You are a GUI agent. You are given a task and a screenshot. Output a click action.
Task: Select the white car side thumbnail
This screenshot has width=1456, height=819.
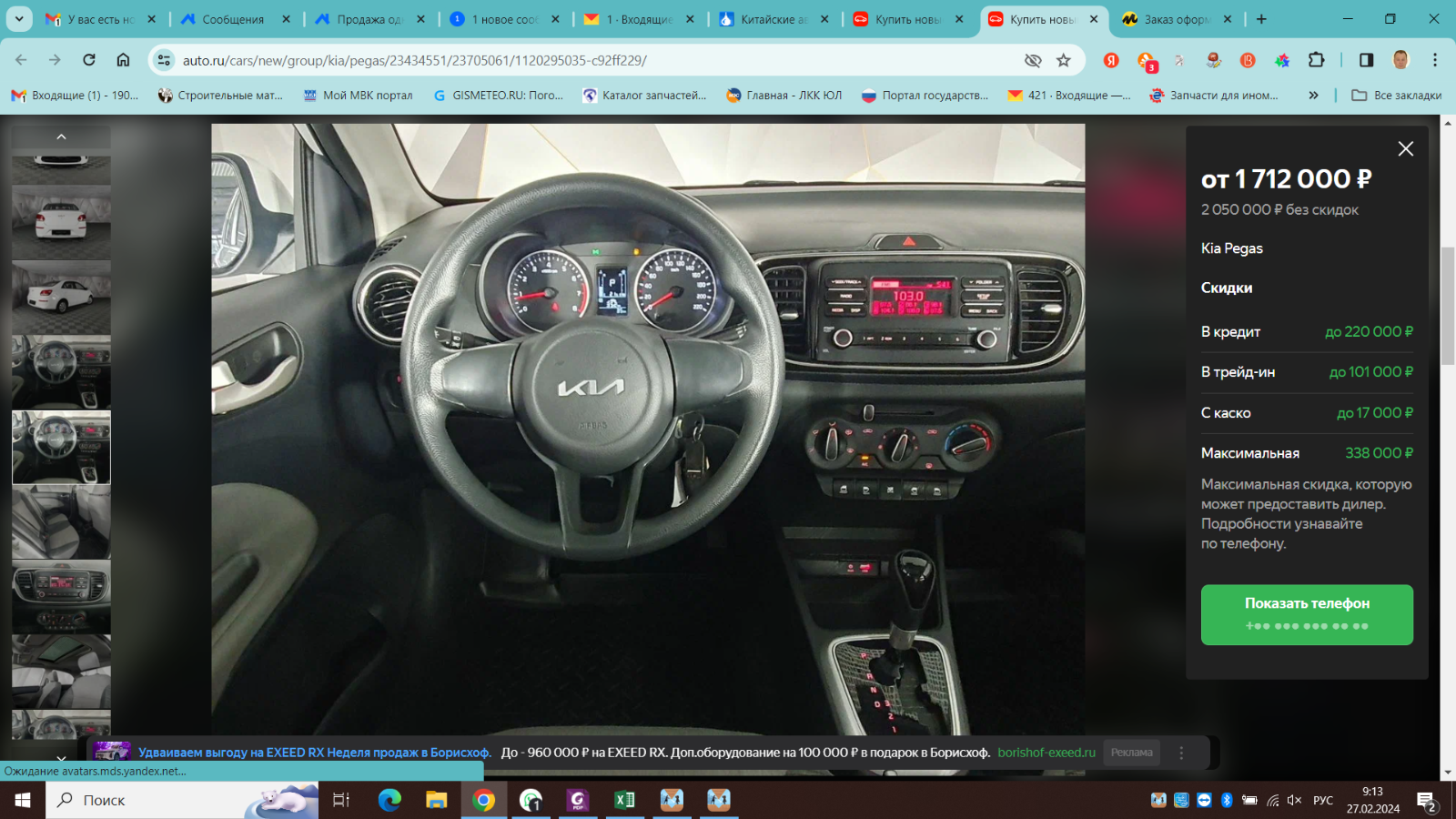(x=61, y=298)
